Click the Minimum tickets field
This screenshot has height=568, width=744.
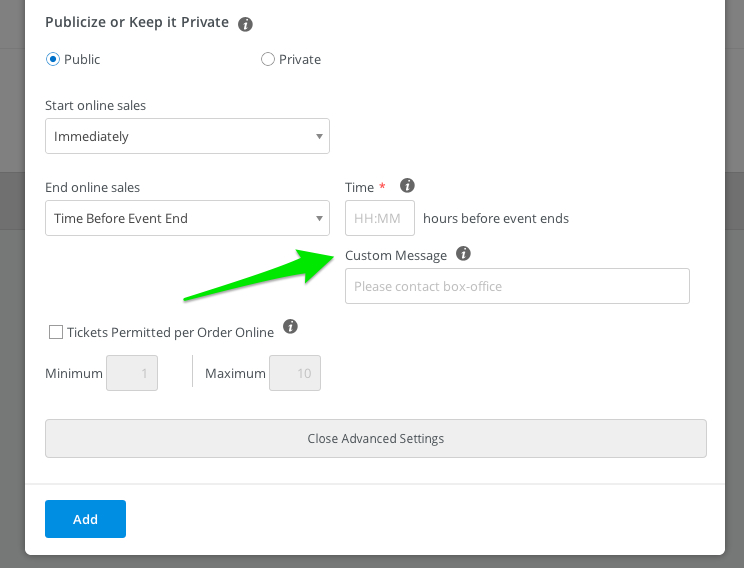click(132, 373)
